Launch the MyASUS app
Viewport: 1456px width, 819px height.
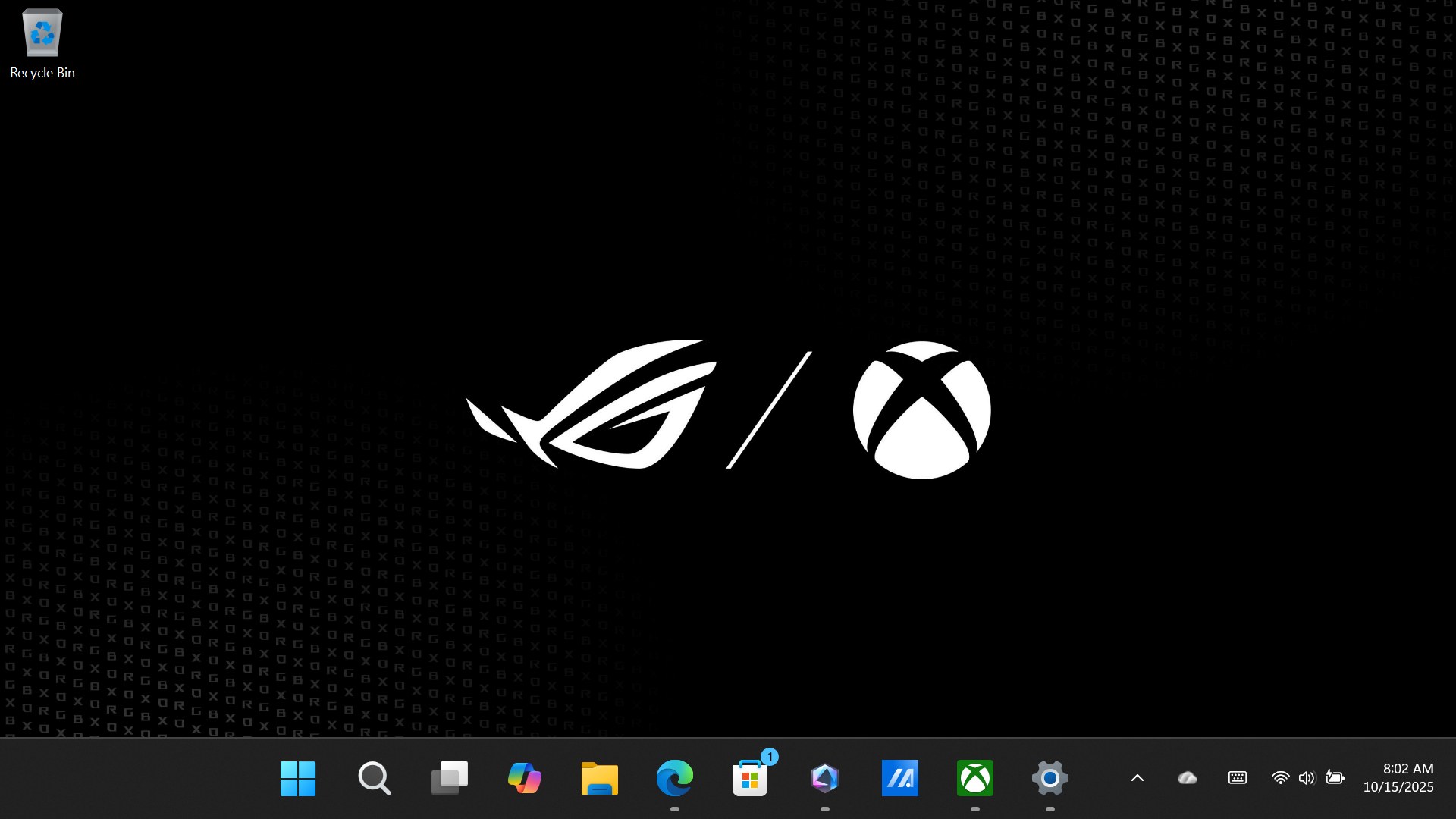coord(900,778)
